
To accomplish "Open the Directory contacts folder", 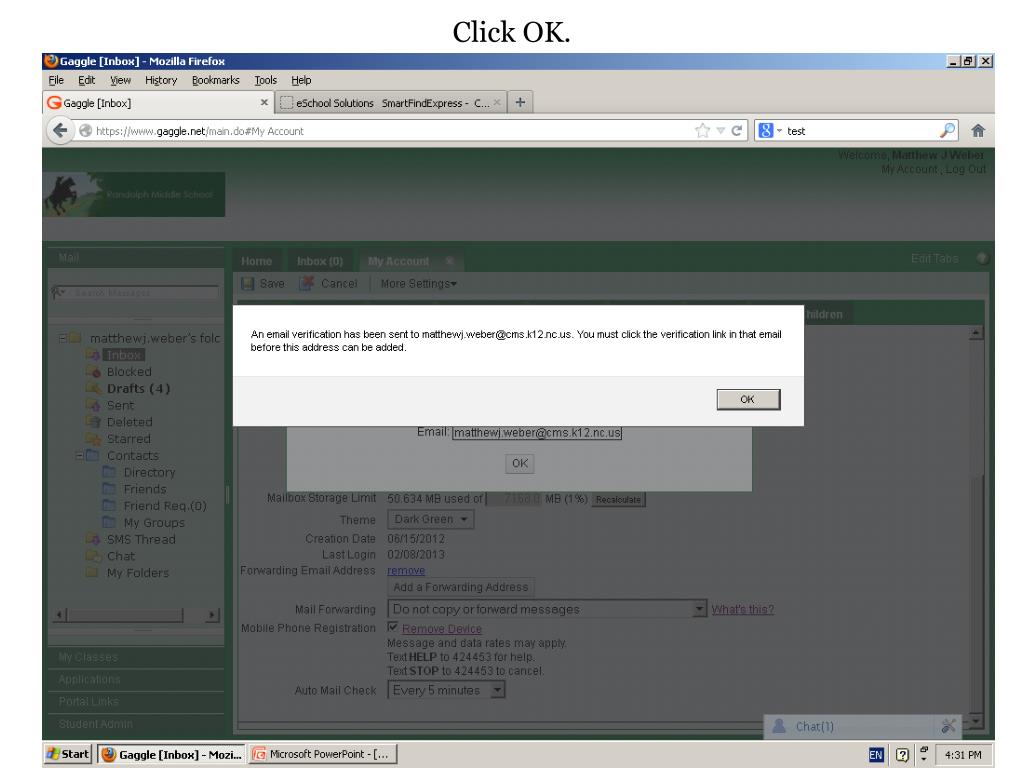I will 150,472.
